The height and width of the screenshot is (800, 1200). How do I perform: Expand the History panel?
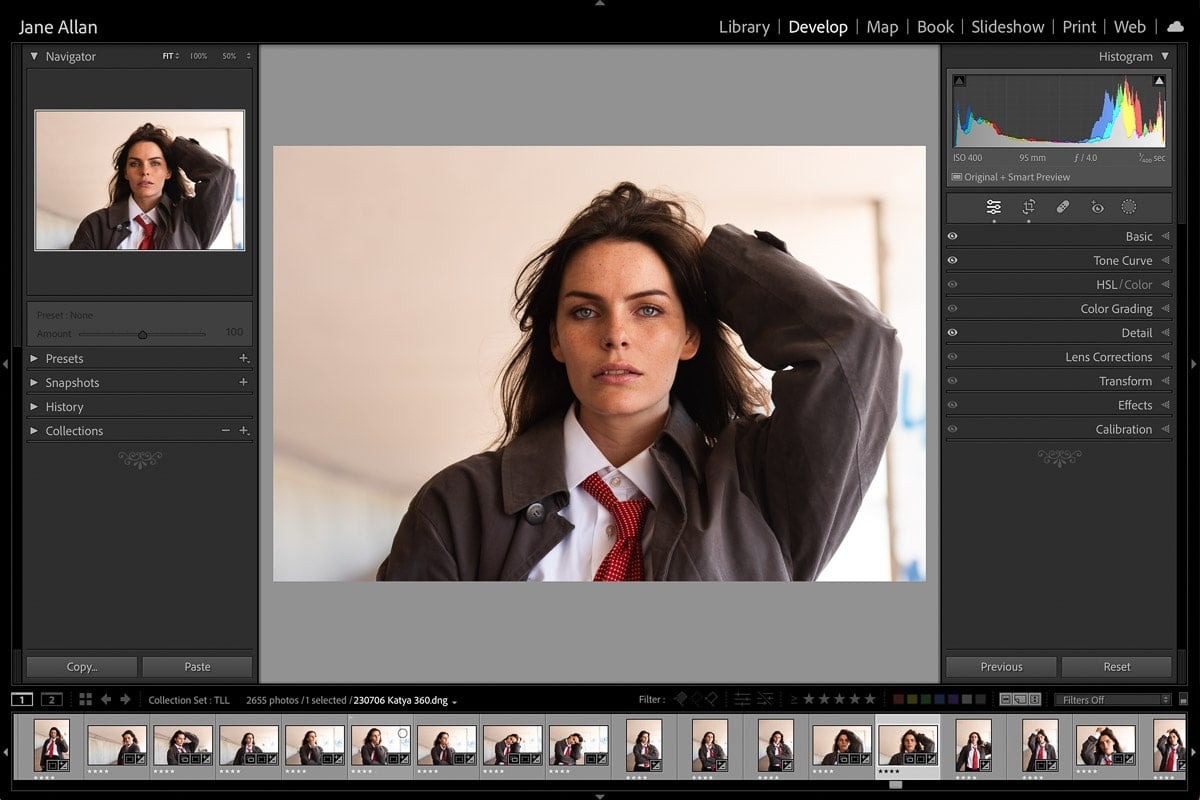(x=34, y=407)
